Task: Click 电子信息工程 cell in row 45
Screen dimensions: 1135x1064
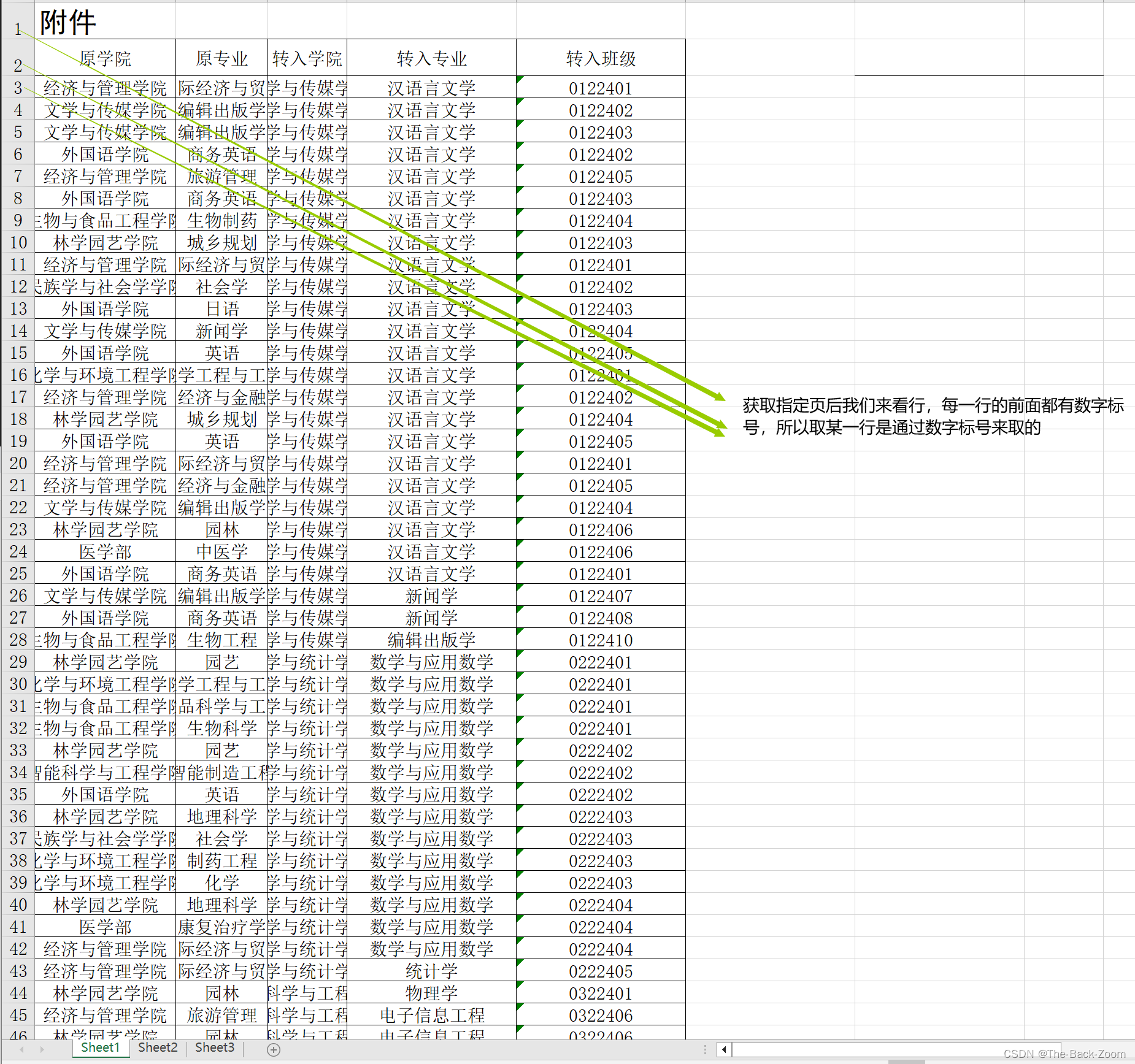Action: 431,1015
